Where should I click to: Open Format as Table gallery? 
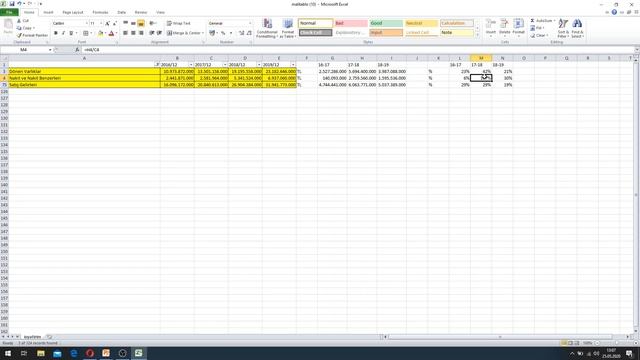pos(288,28)
